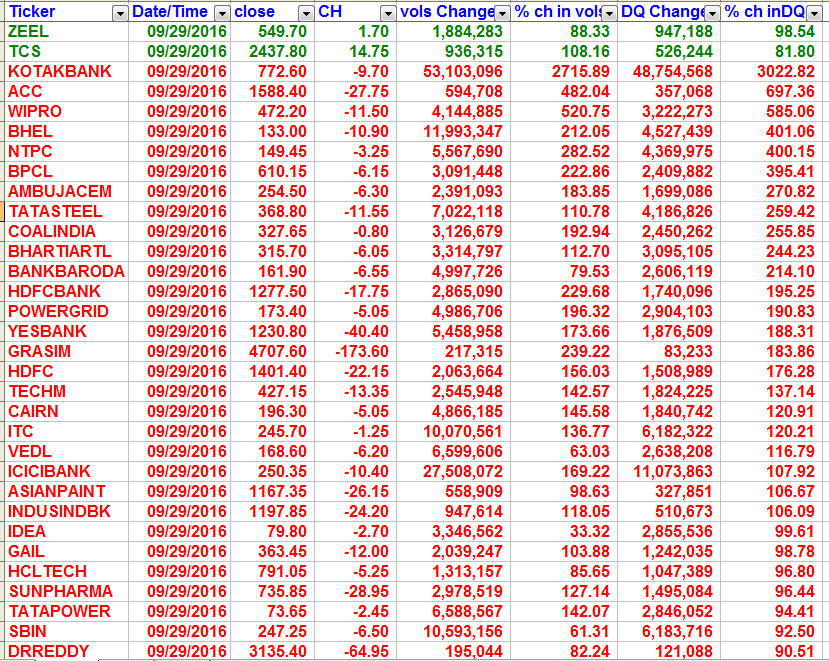Click the Ticker column header label
Viewport: 829px width, 661px height.
click(32, 12)
